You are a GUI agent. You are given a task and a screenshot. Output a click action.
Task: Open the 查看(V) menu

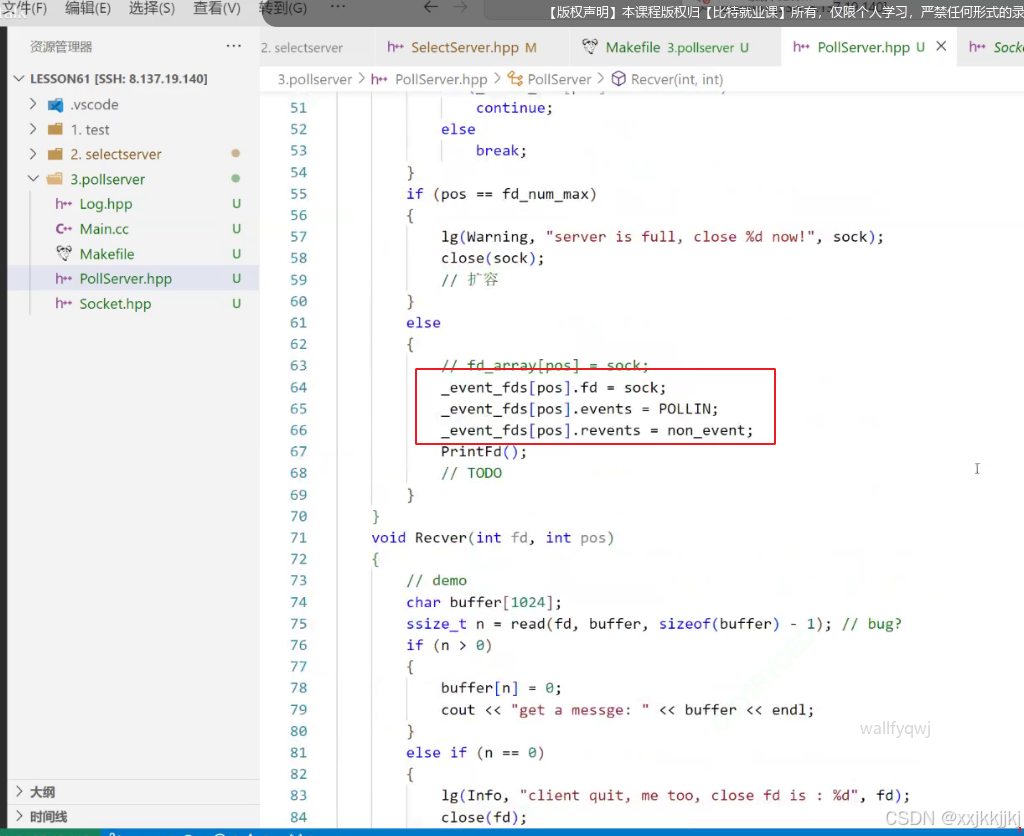point(217,8)
